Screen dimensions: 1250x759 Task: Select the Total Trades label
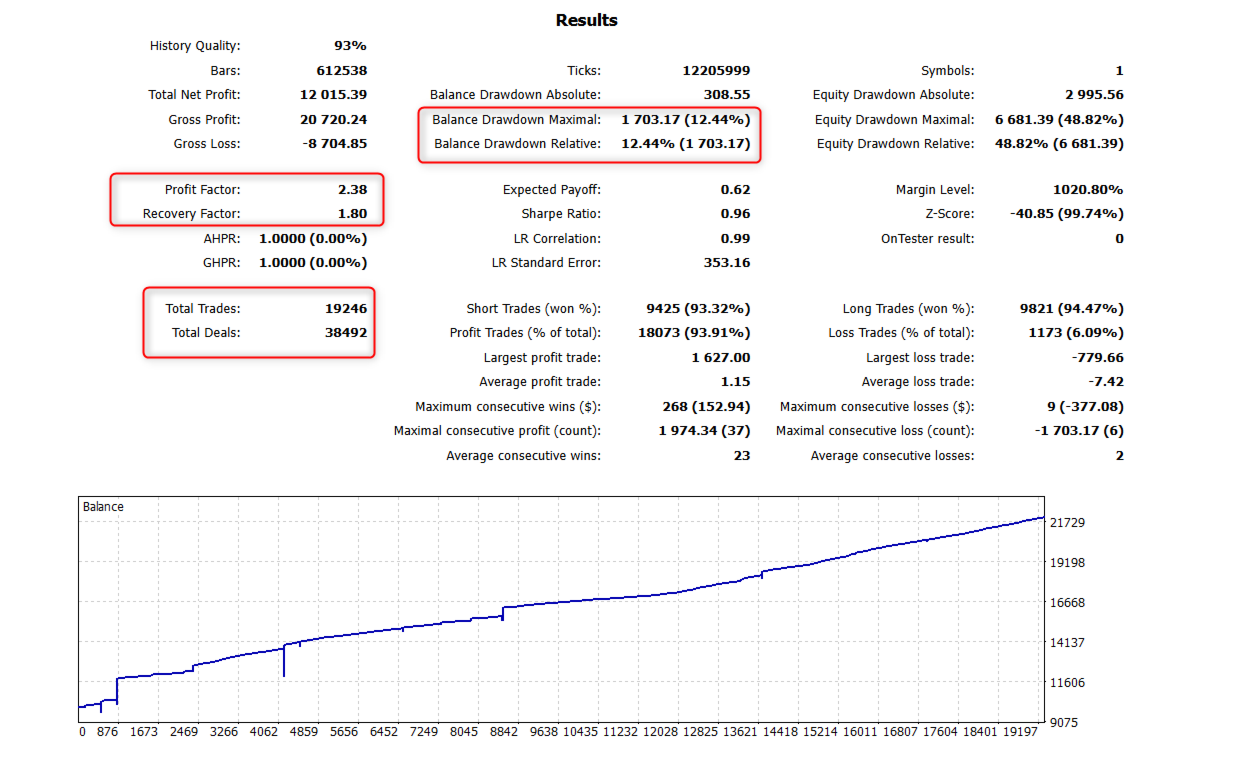[x=203, y=309]
